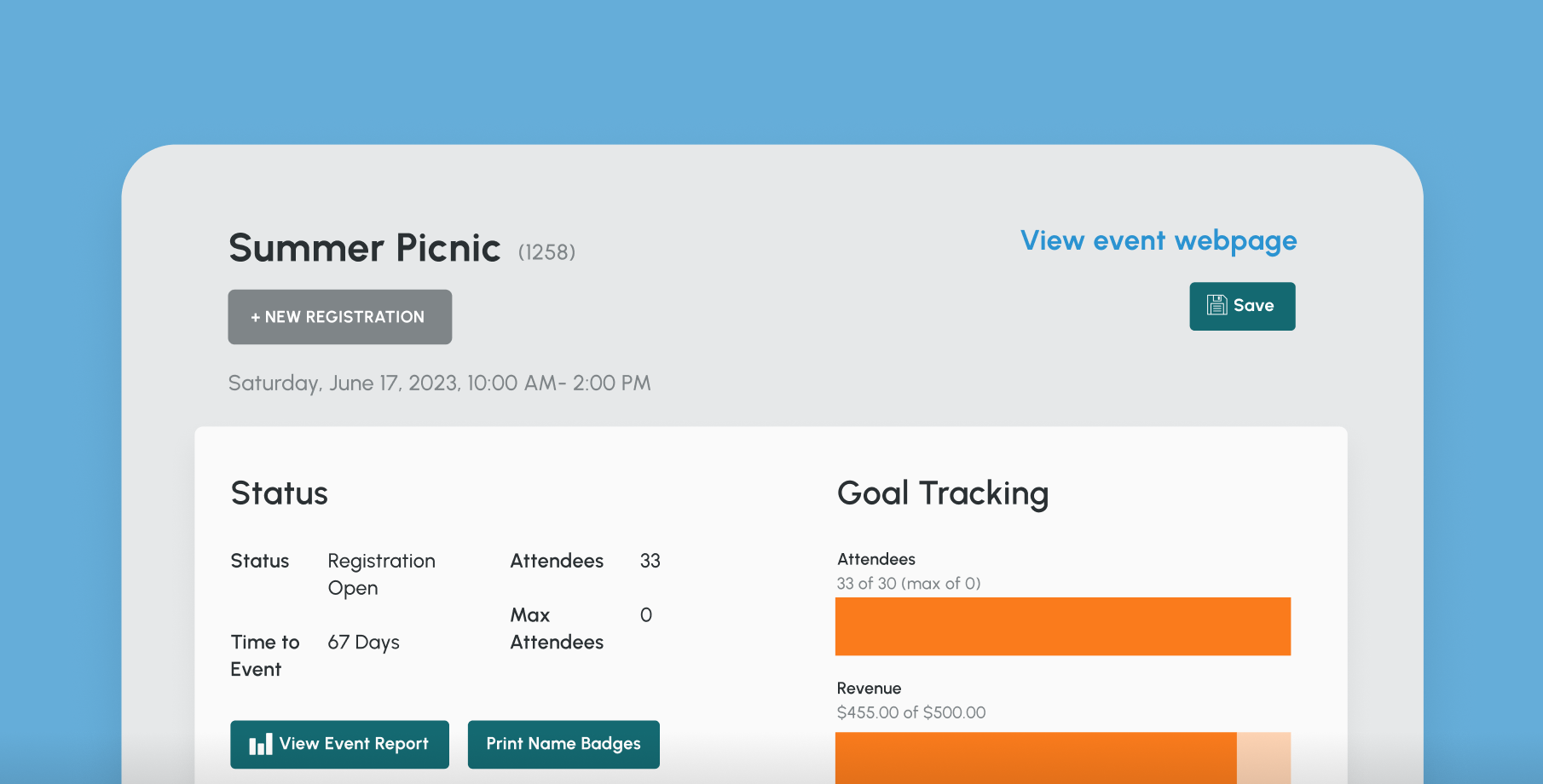This screenshot has height=784, width=1543.
Task: Select the event date and time text
Action: [x=438, y=383]
